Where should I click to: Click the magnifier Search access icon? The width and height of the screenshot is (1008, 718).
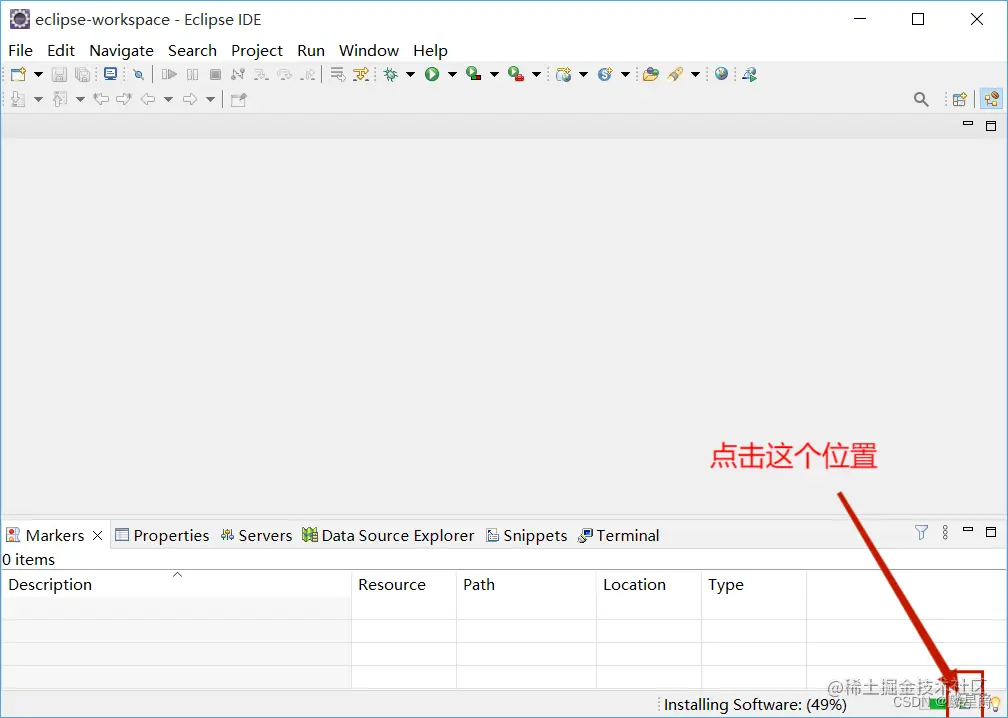coord(921,100)
